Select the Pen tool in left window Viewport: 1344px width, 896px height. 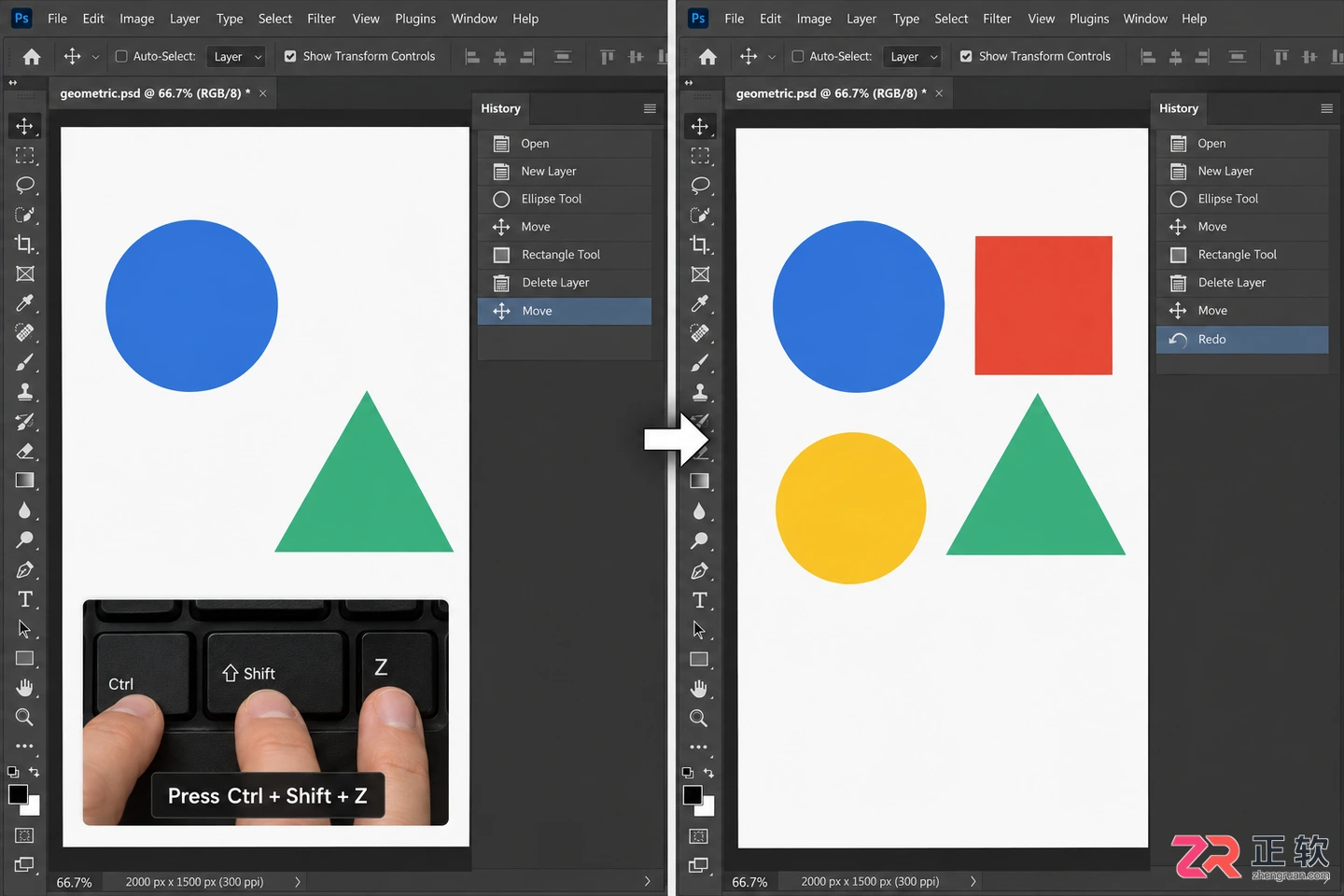(x=24, y=569)
